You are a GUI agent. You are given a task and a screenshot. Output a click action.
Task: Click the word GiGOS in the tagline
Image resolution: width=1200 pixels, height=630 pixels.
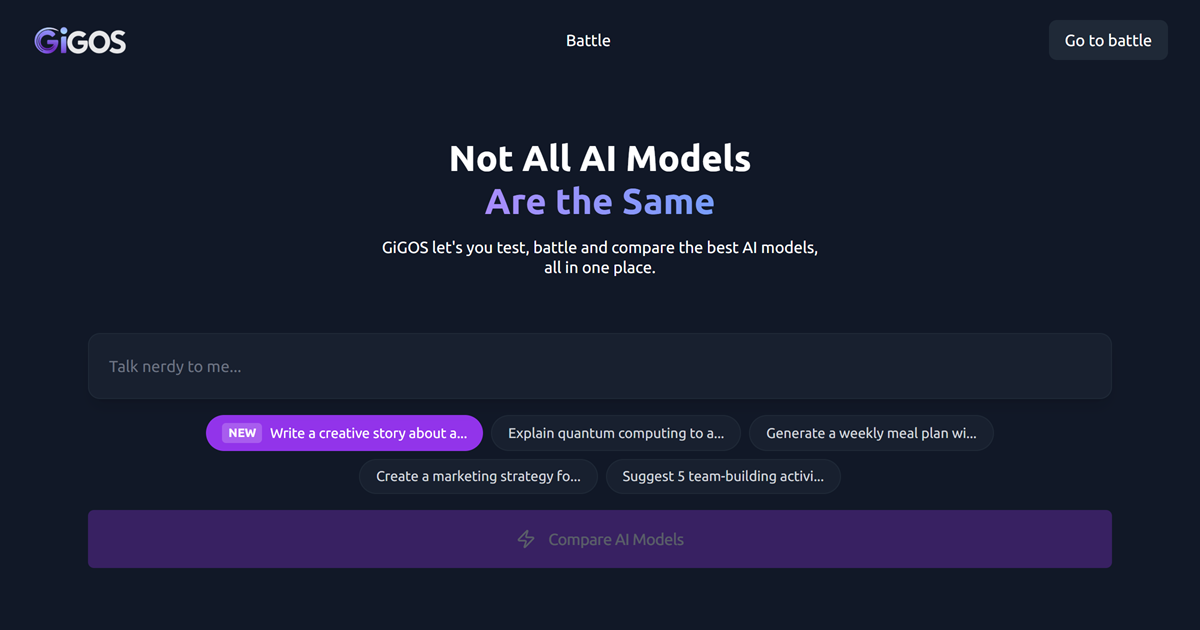[404, 247]
